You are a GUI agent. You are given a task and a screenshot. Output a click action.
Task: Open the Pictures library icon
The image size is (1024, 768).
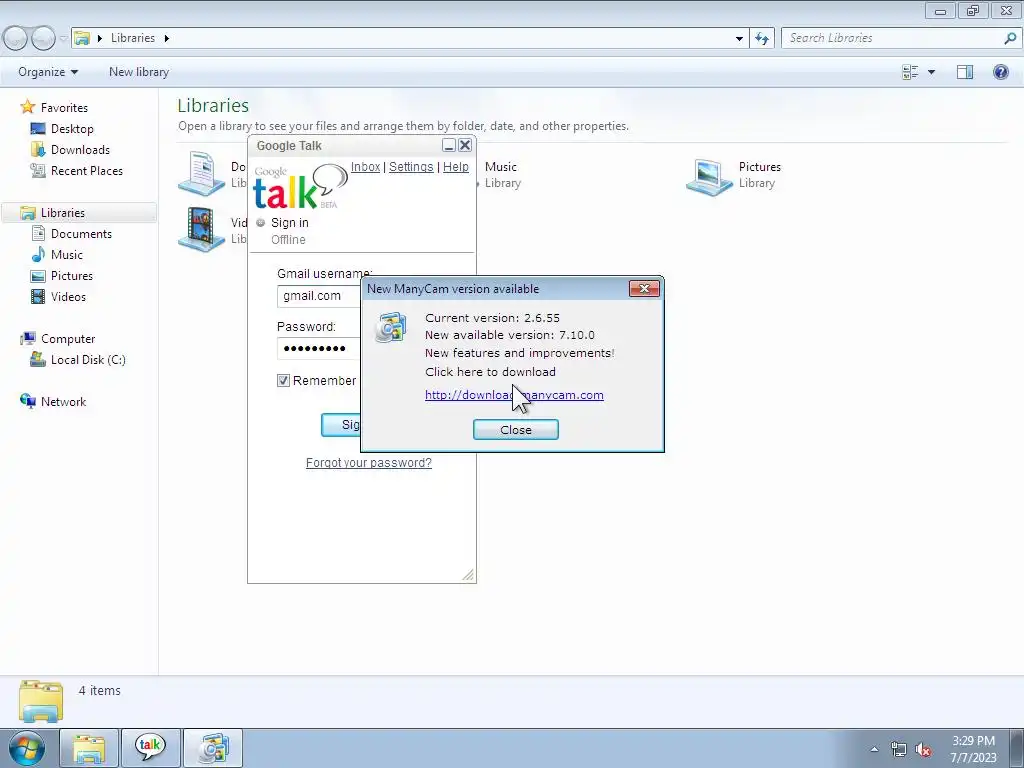click(710, 176)
